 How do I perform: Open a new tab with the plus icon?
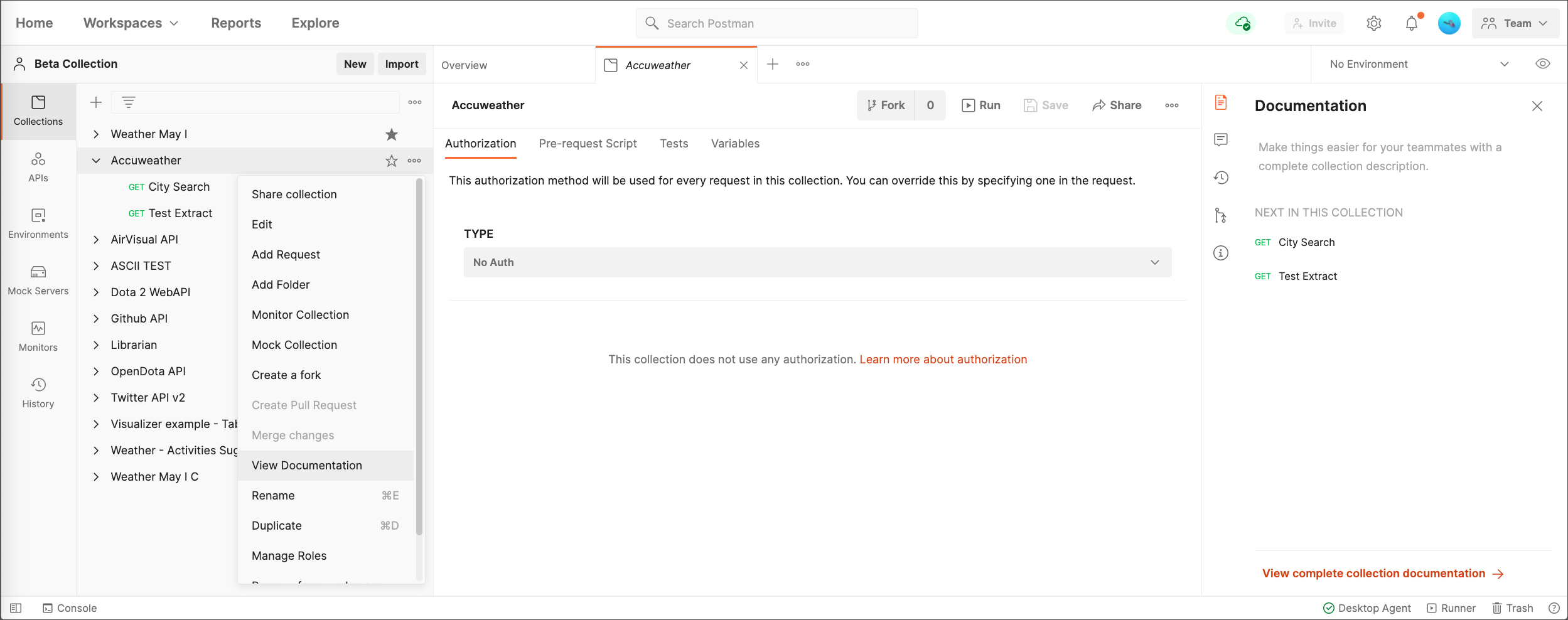[x=773, y=64]
